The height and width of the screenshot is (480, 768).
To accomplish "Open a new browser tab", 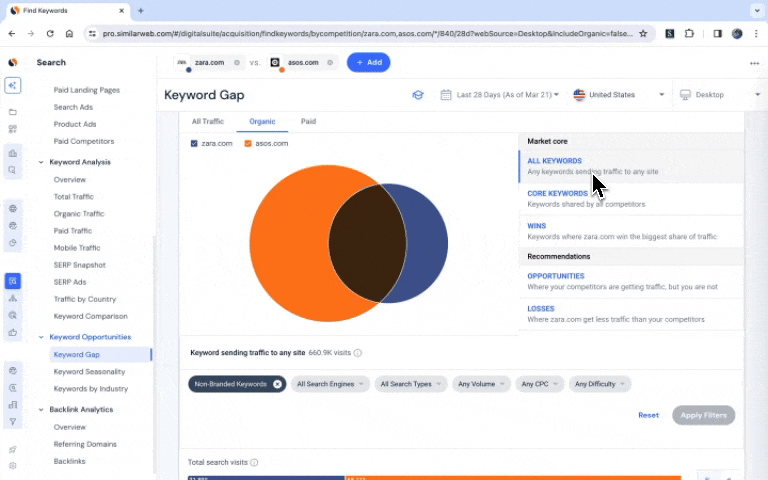I will [141, 10].
